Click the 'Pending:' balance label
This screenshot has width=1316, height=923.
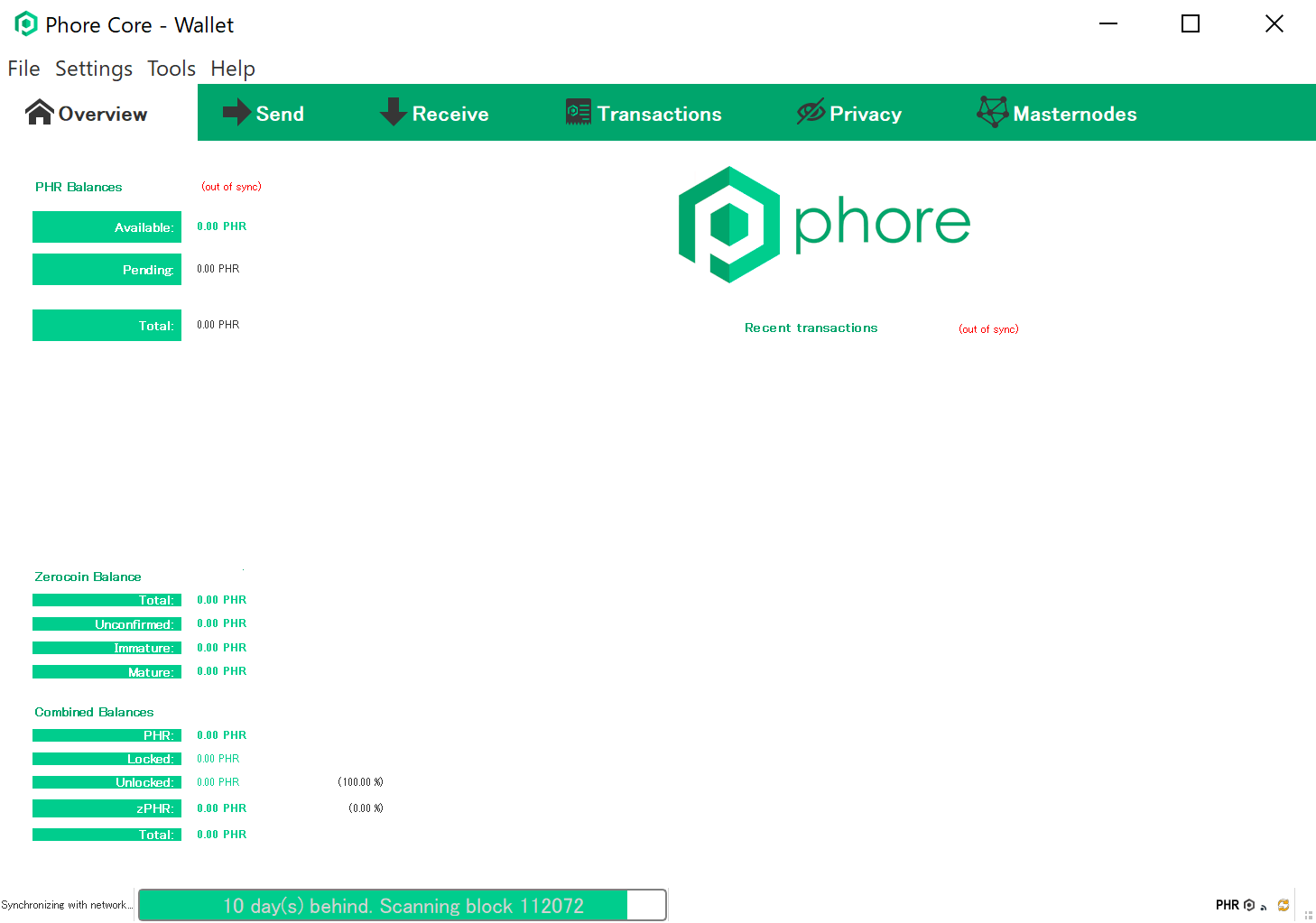pos(107,270)
